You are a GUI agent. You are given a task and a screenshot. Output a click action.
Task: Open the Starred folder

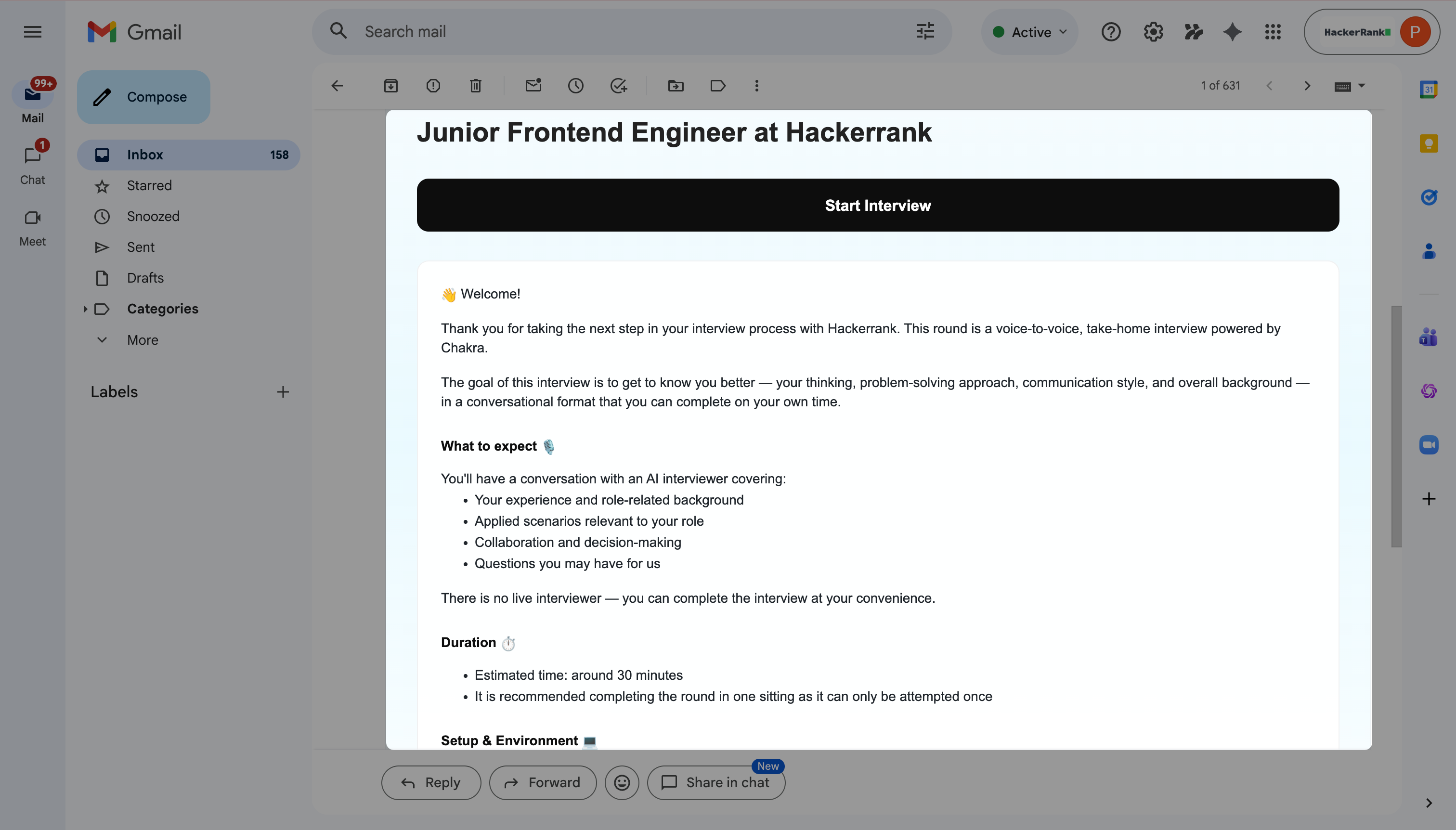pyautogui.click(x=149, y=186)
